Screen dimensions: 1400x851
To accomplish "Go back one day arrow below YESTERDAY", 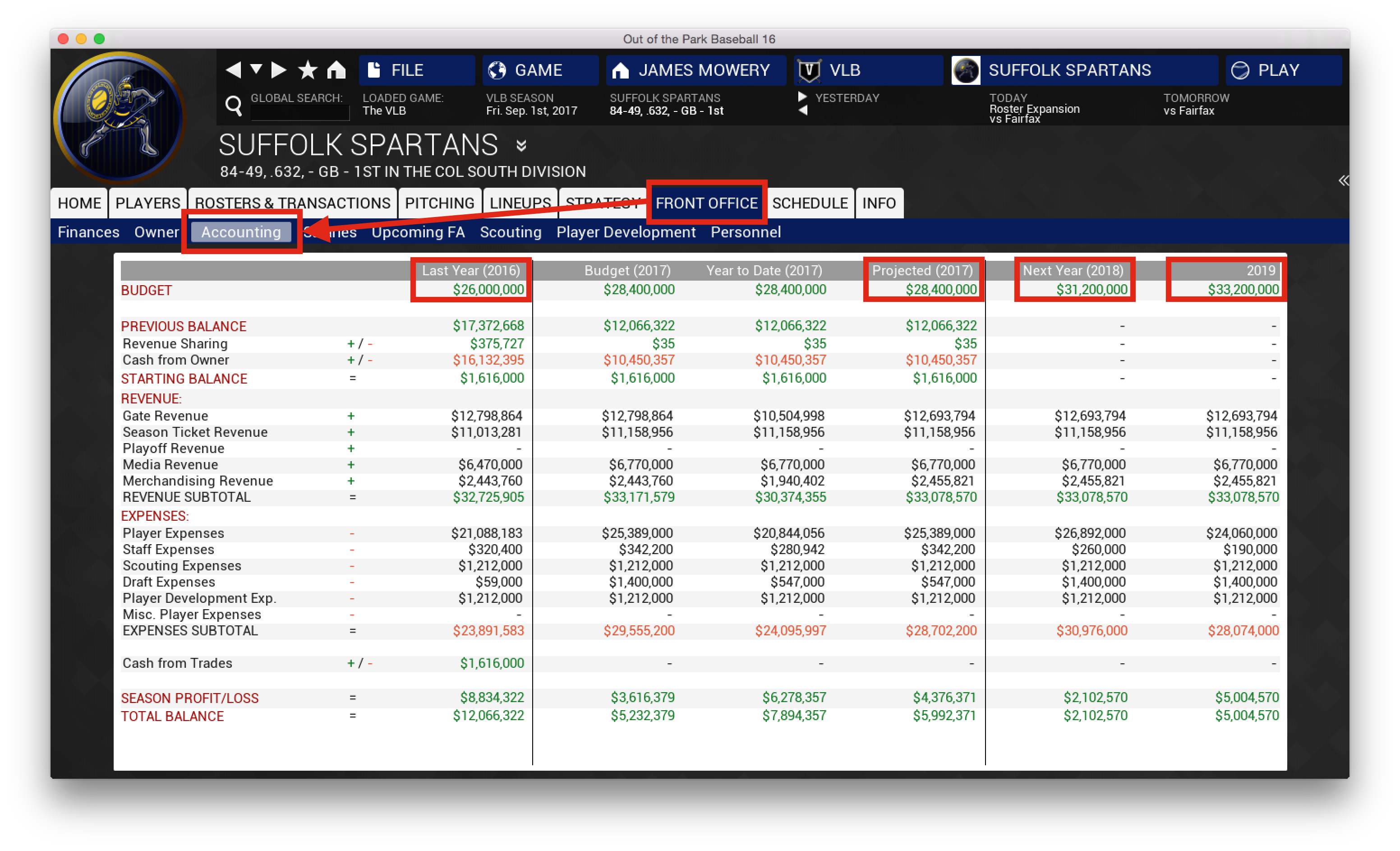I will (802, 110).
